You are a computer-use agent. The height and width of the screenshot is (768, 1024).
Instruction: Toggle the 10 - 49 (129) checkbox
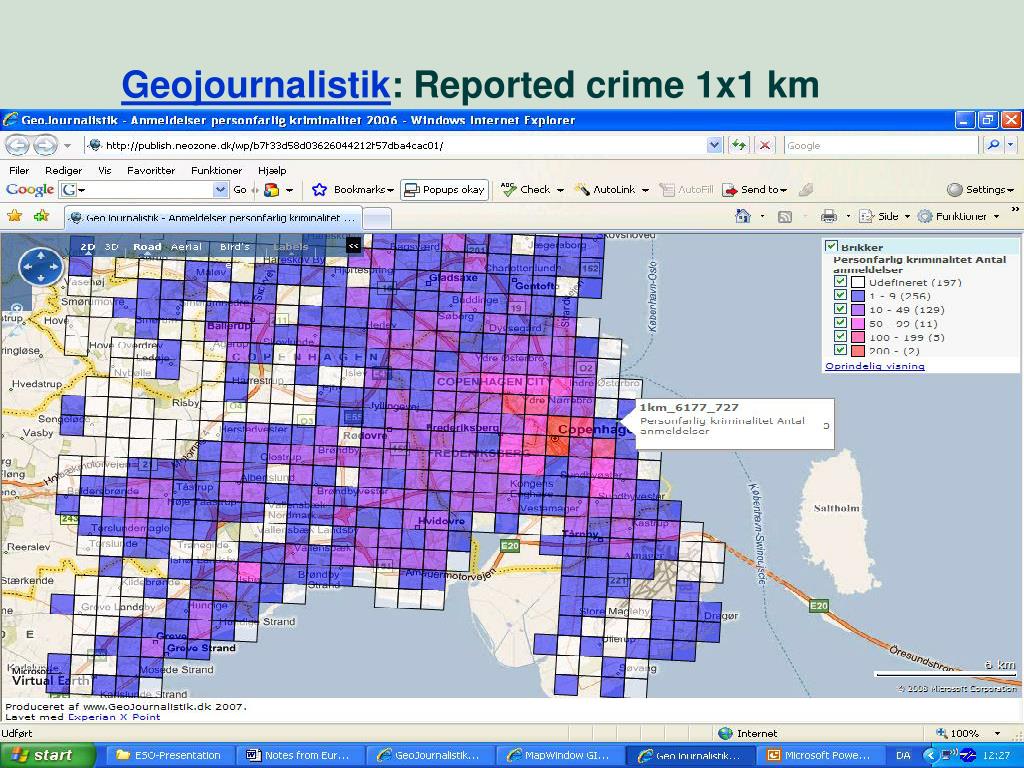point(840,310)
